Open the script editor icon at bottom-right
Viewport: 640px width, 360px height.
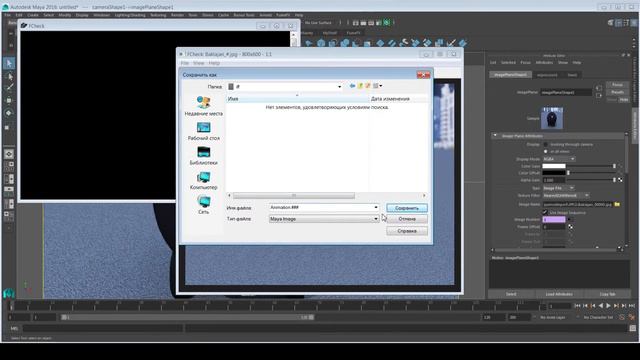point(633,328)
